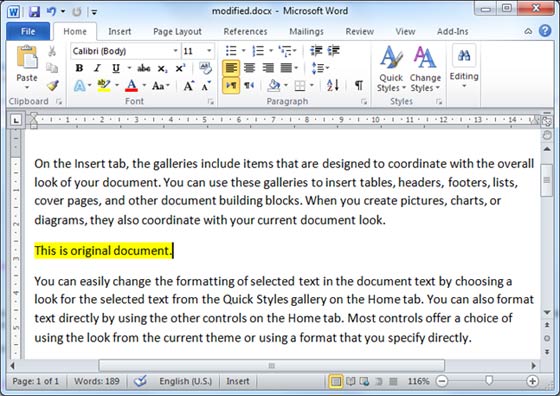Click the Zoom In plus button
Screen dimensions: 560x396
coord(532,381)
